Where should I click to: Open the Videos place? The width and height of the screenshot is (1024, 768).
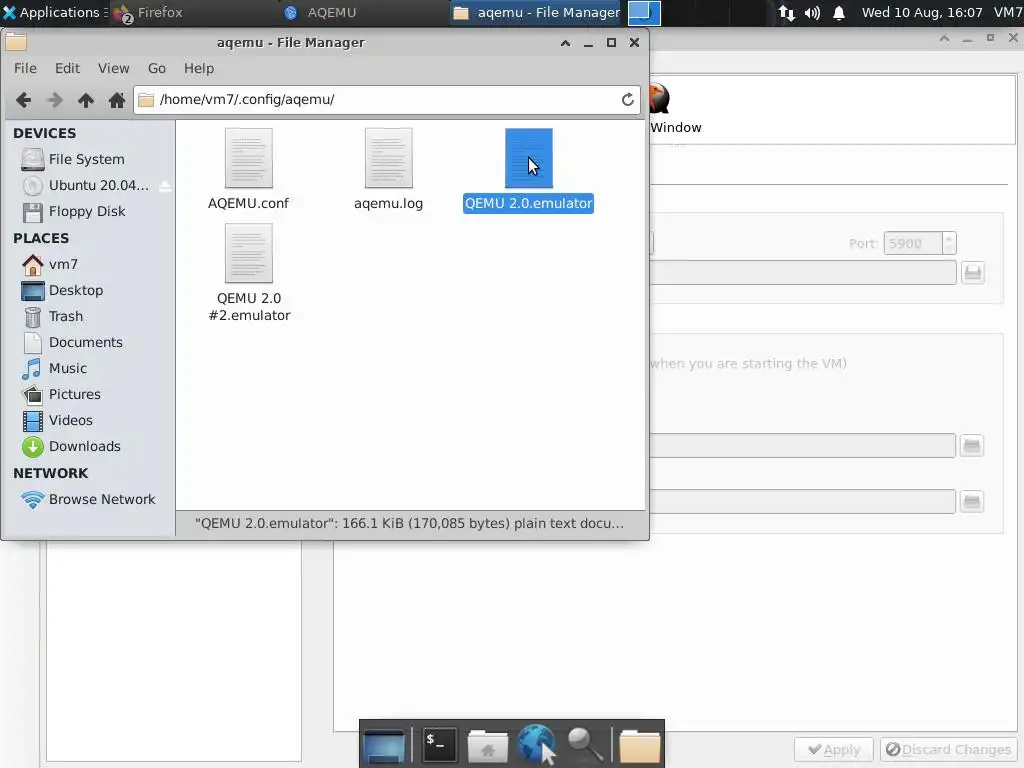pyautogui.click(x=71, y=421)
